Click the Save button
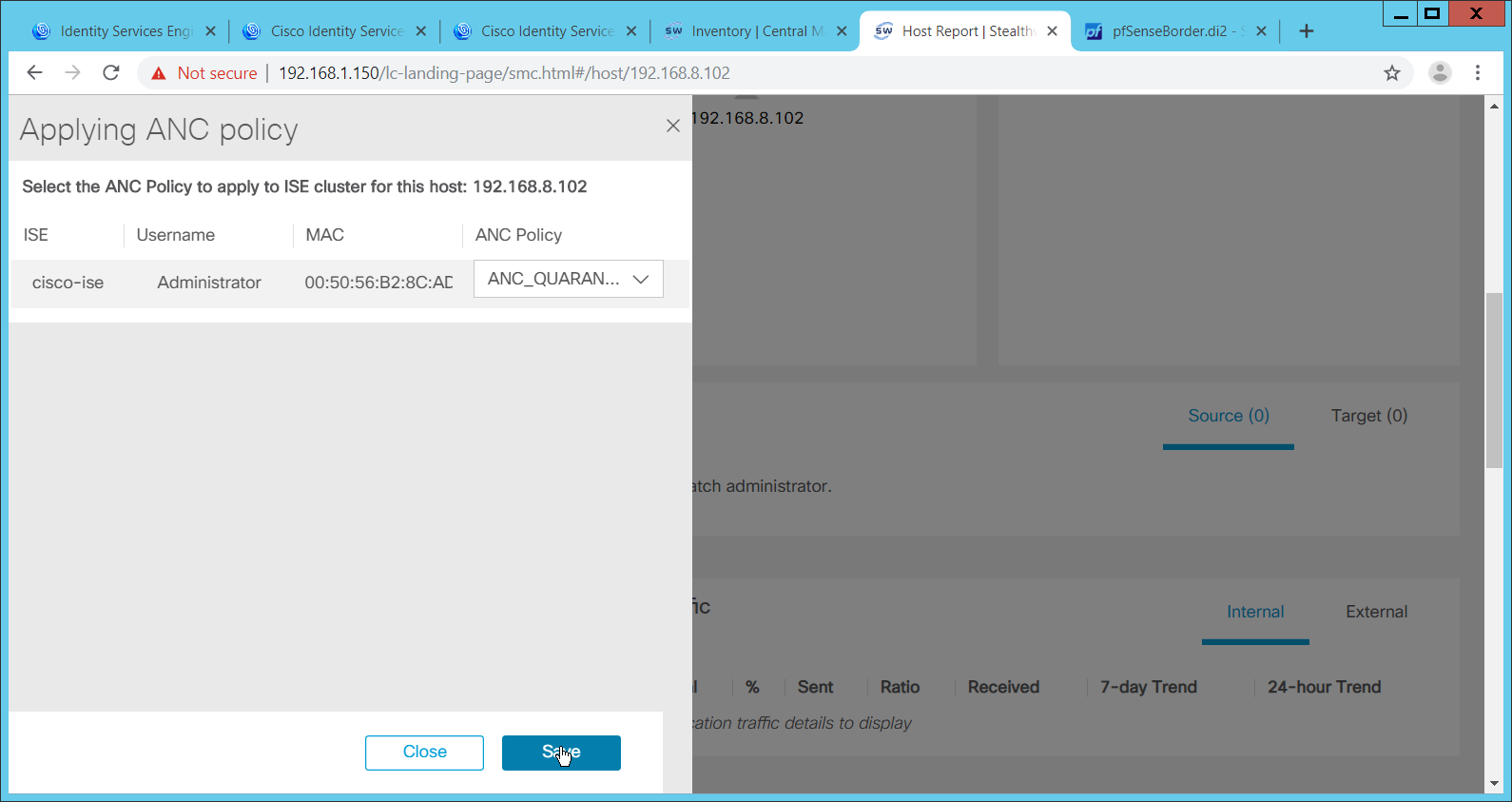 pos(561,753)
